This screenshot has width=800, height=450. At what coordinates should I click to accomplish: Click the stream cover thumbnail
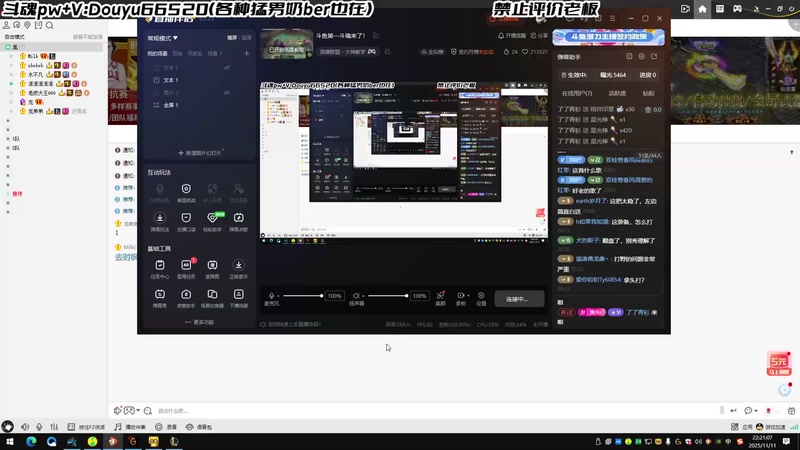click(286, 44)
